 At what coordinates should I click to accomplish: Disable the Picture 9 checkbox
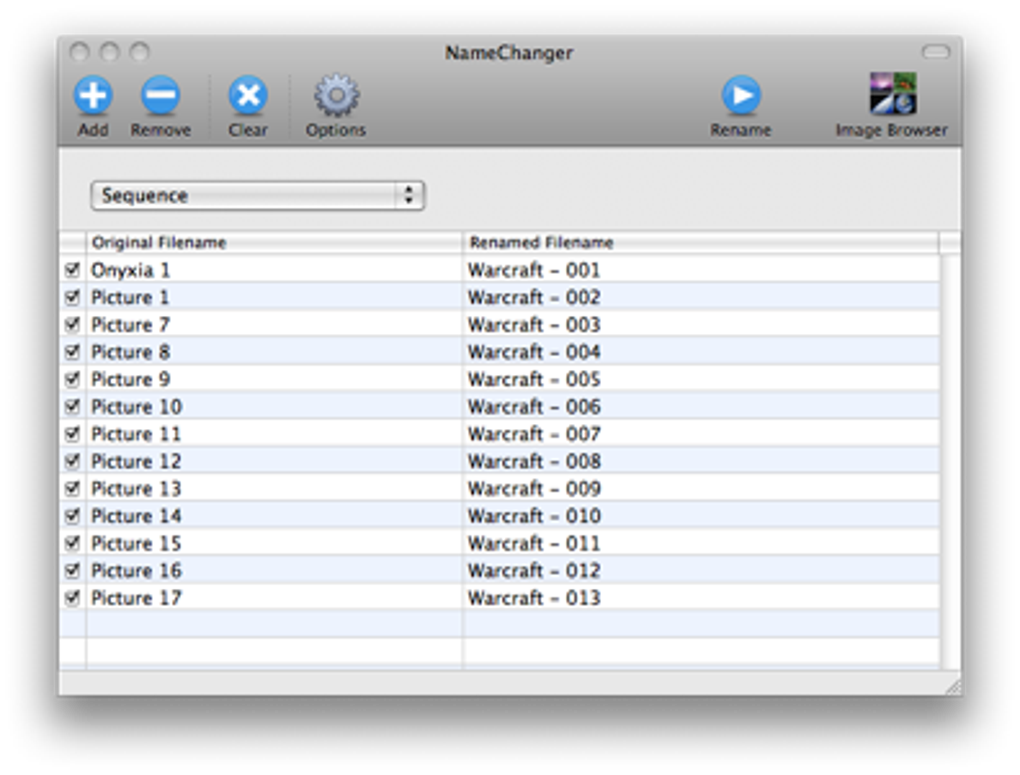[x=72, y=379]
